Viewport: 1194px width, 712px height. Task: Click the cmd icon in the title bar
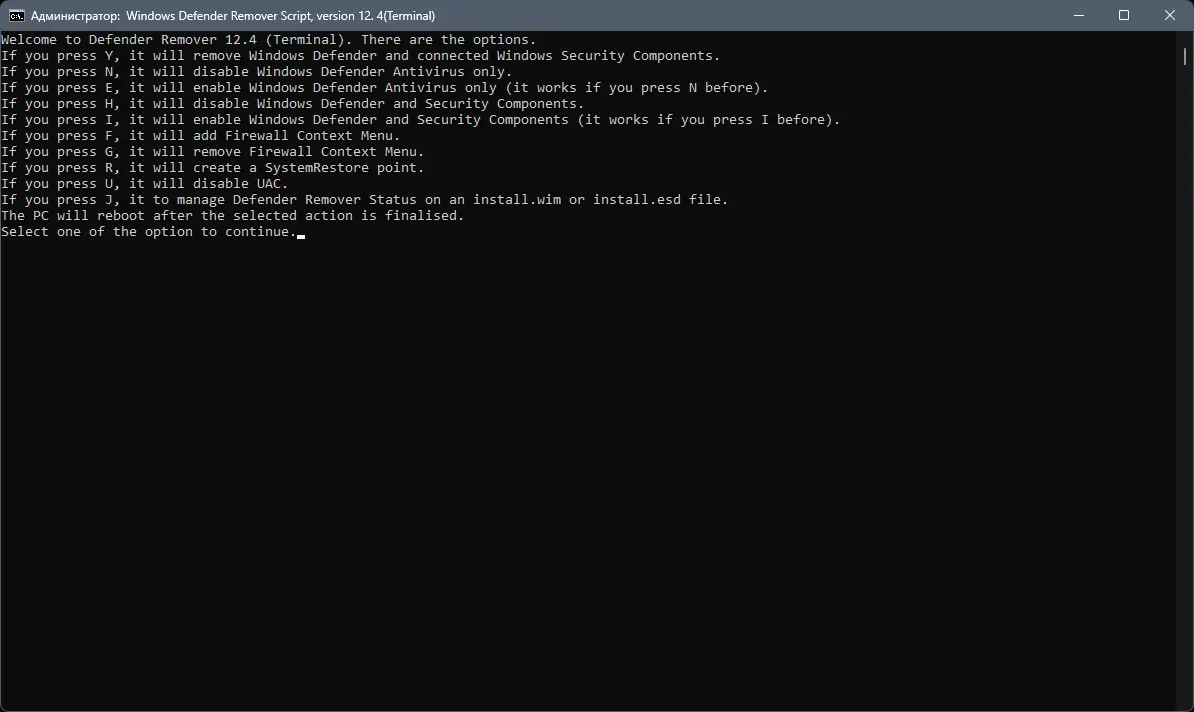[x=16, y=15]
